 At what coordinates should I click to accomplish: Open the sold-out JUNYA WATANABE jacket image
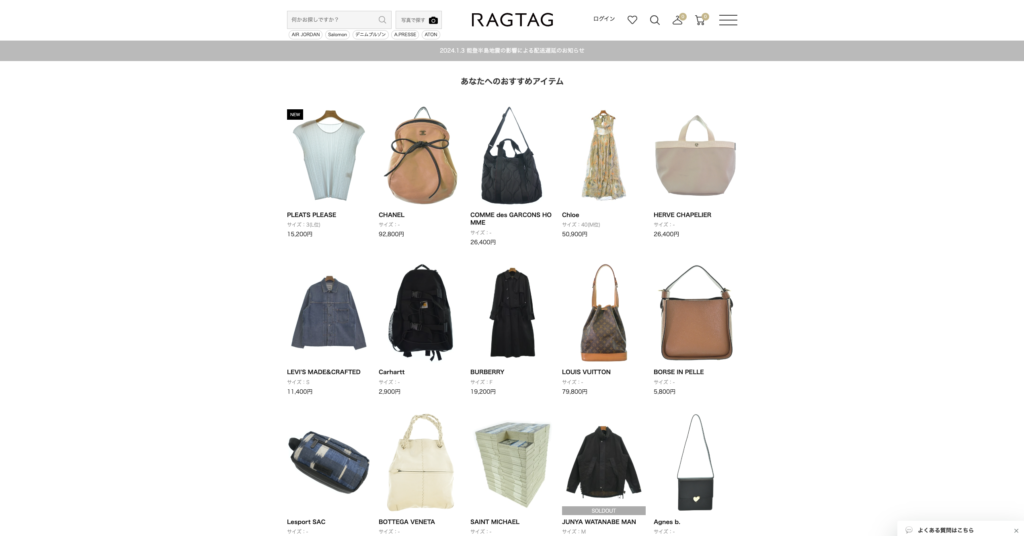[x=603, y=460]
